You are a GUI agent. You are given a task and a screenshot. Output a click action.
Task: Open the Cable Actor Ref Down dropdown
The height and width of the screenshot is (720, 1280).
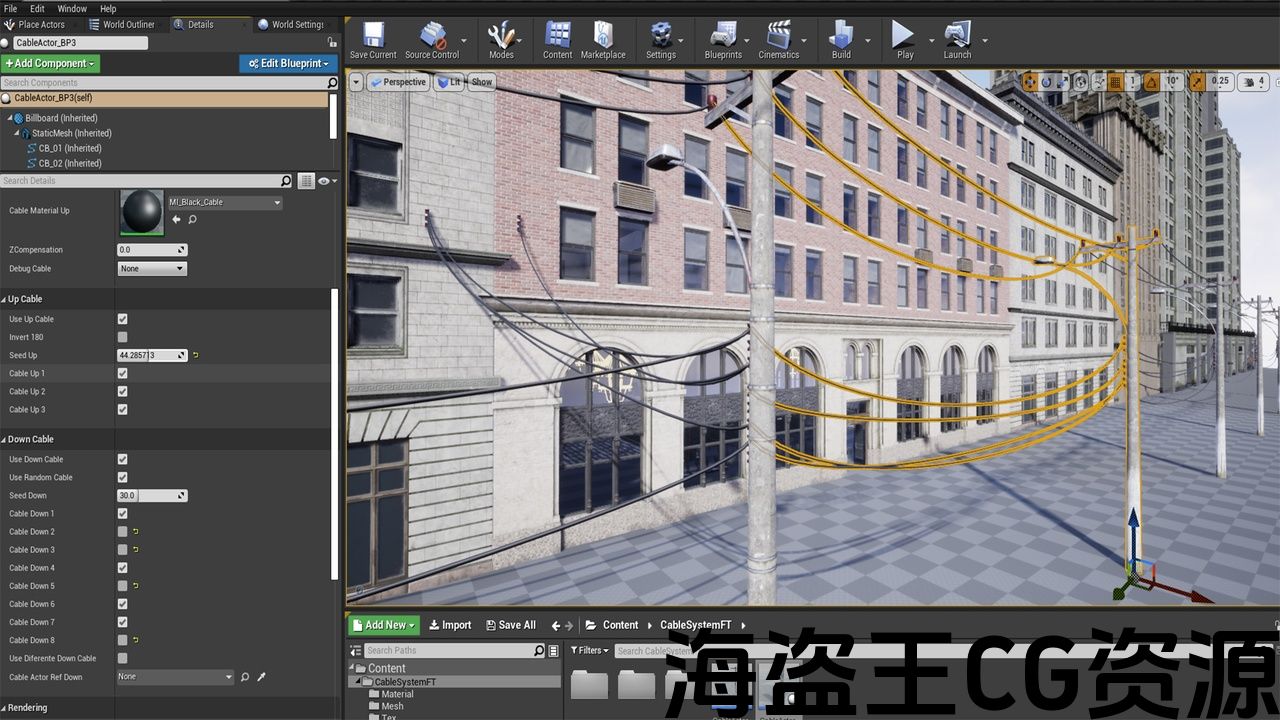click(175, 677)
